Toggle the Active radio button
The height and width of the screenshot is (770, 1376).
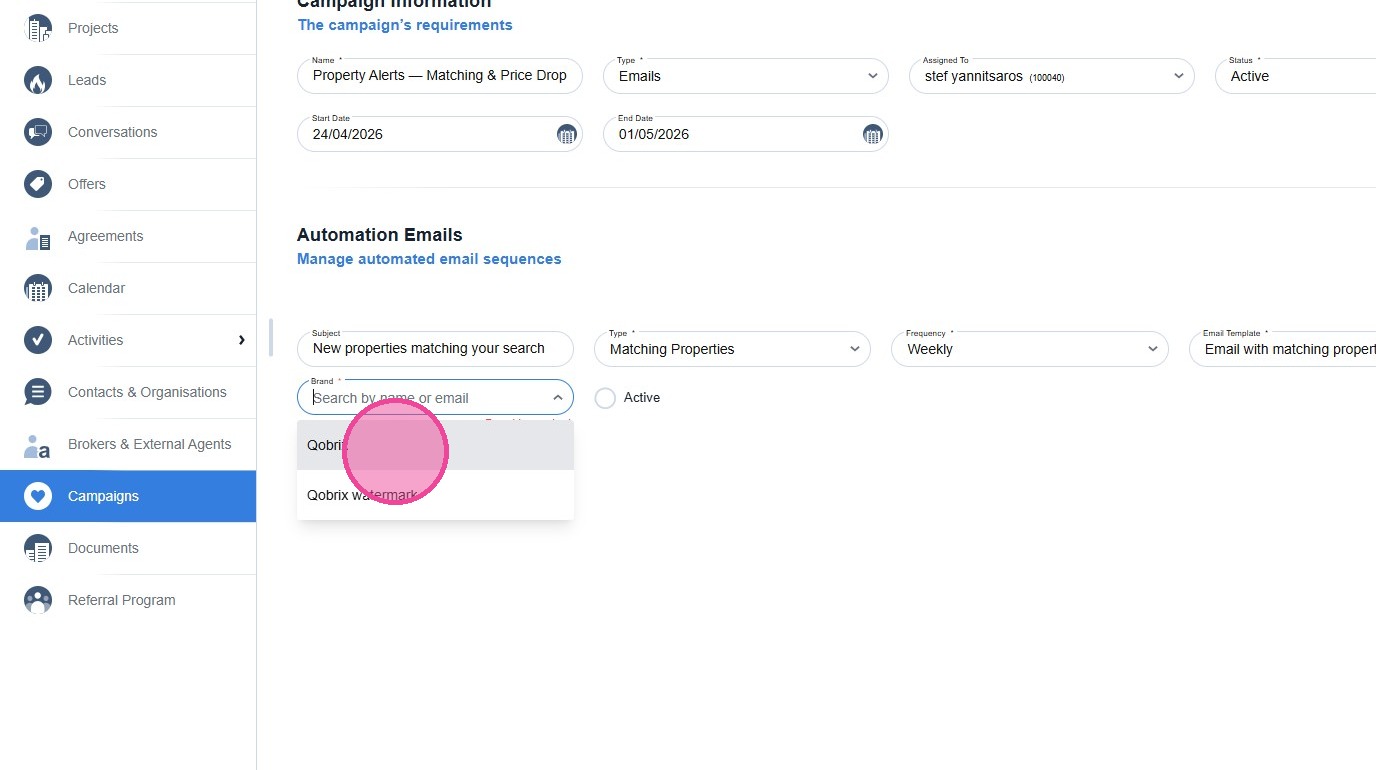click(x=605, y=398)
